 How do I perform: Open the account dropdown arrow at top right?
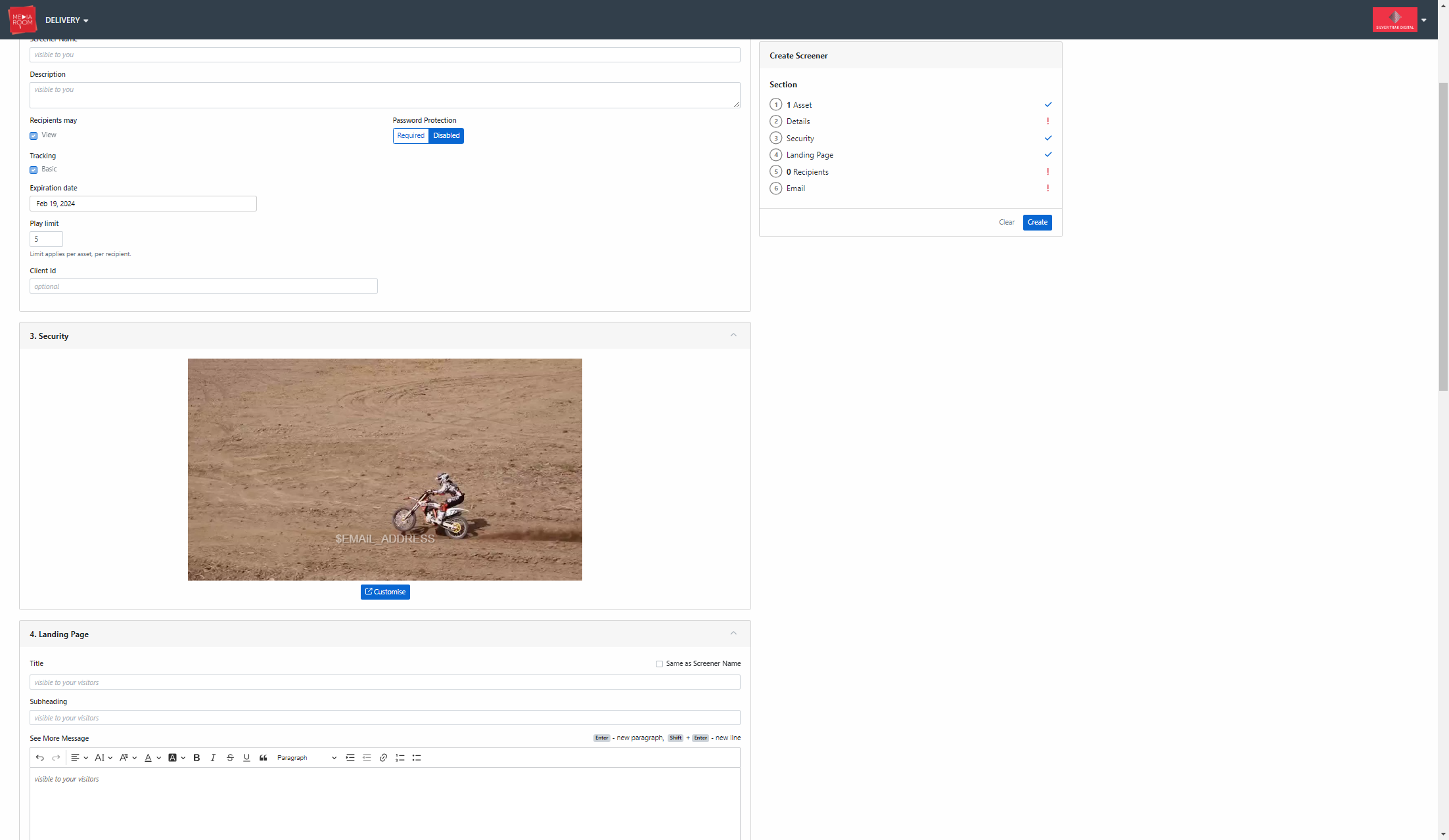(x=1424, y=20)
